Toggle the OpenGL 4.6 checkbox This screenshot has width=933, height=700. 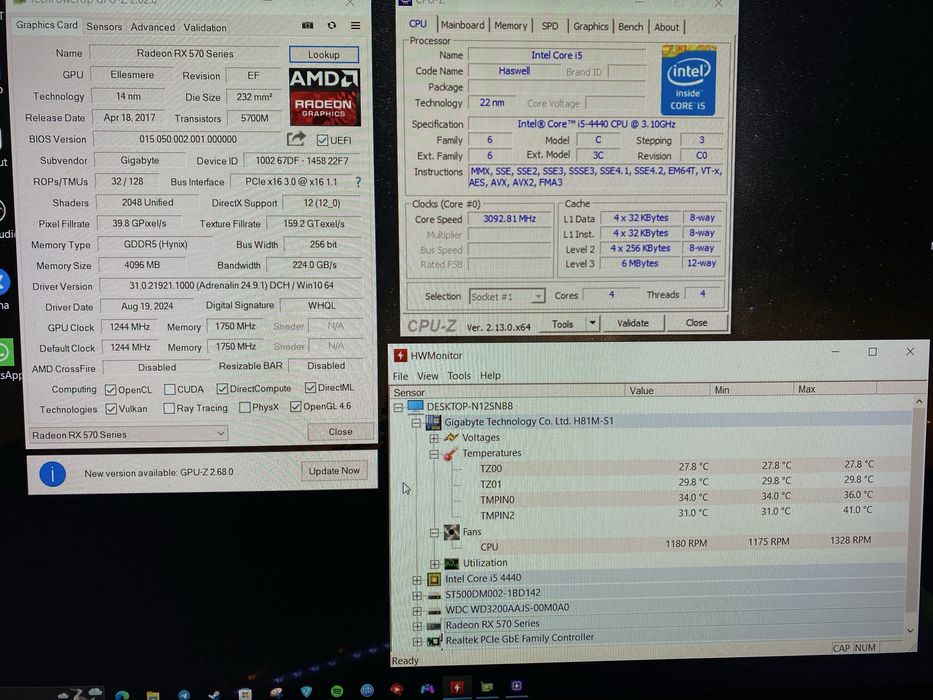tap(295, 407)
